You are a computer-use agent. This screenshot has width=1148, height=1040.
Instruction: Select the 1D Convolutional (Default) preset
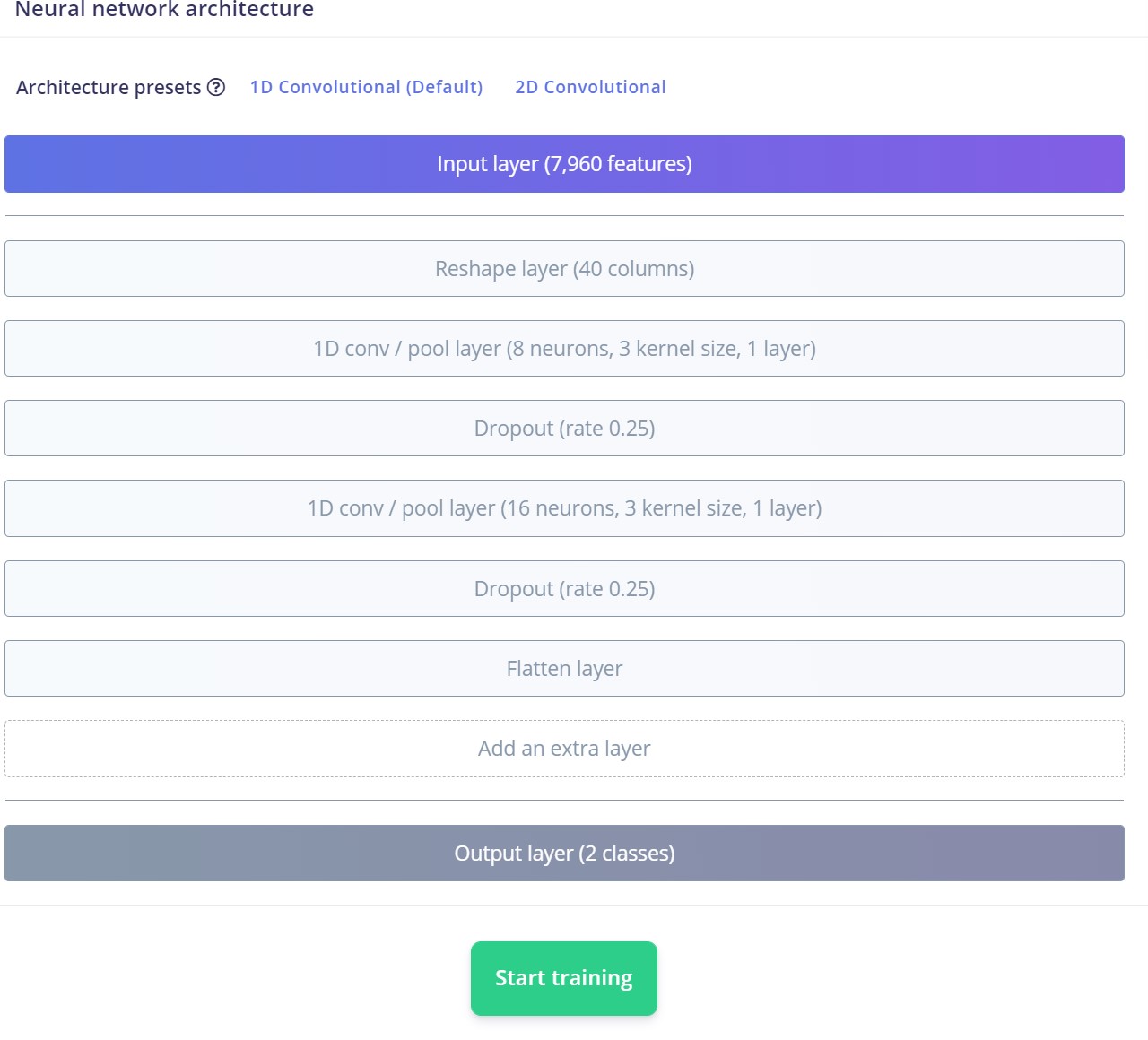[366, 87]
